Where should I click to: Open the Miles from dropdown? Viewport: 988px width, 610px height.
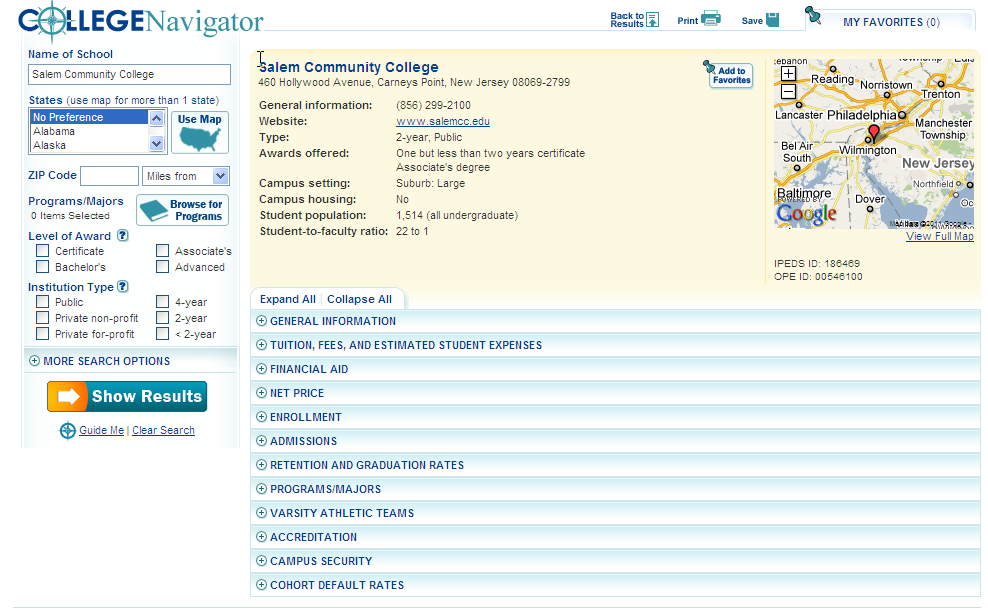pos(186,176)
